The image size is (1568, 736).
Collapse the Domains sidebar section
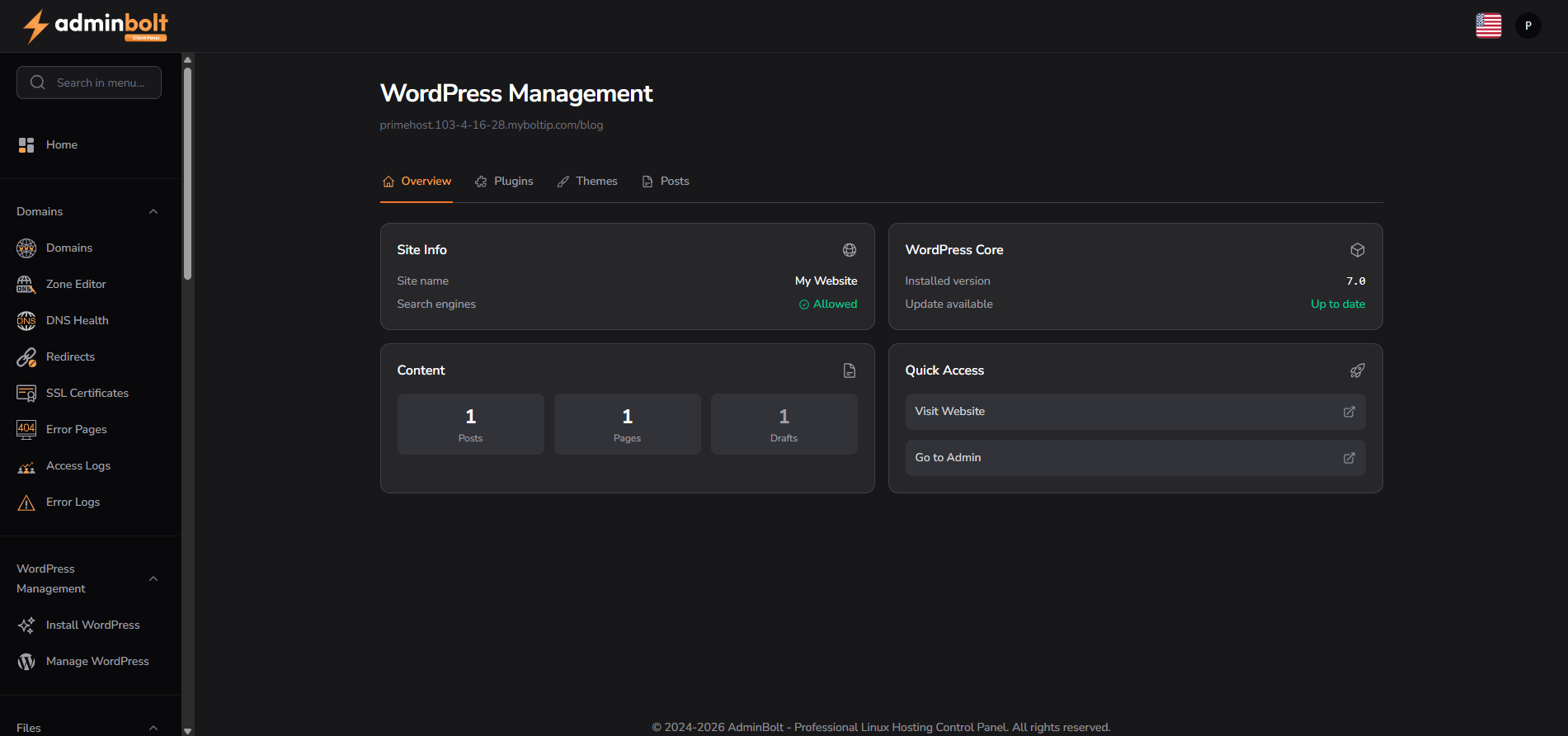153,212
